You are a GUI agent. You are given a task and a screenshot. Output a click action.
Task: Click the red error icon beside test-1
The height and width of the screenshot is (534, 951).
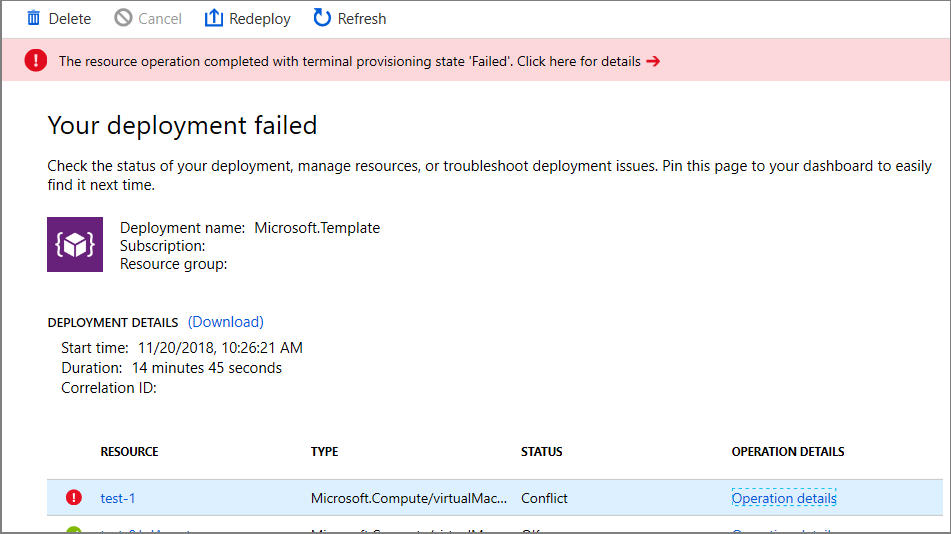pyautogui.click(x=74, y=498)
